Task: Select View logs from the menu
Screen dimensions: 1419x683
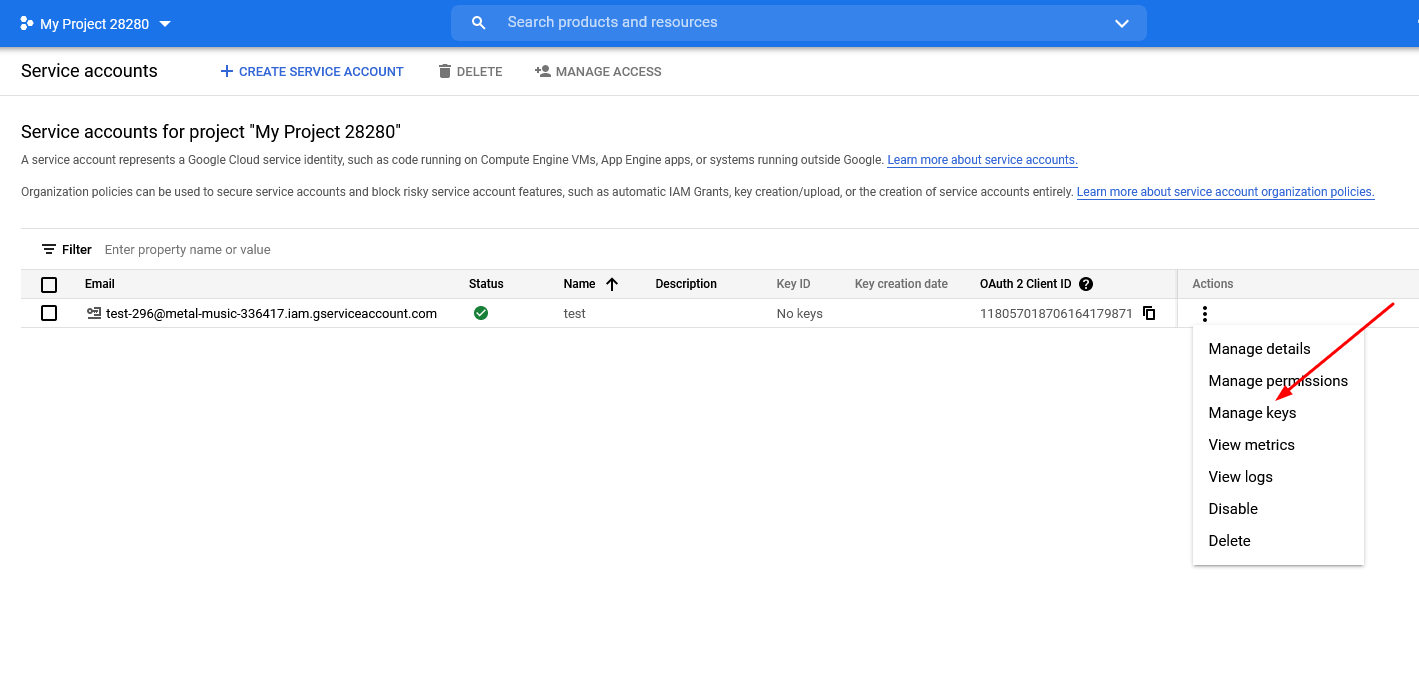Action: tap(1240, 477)
